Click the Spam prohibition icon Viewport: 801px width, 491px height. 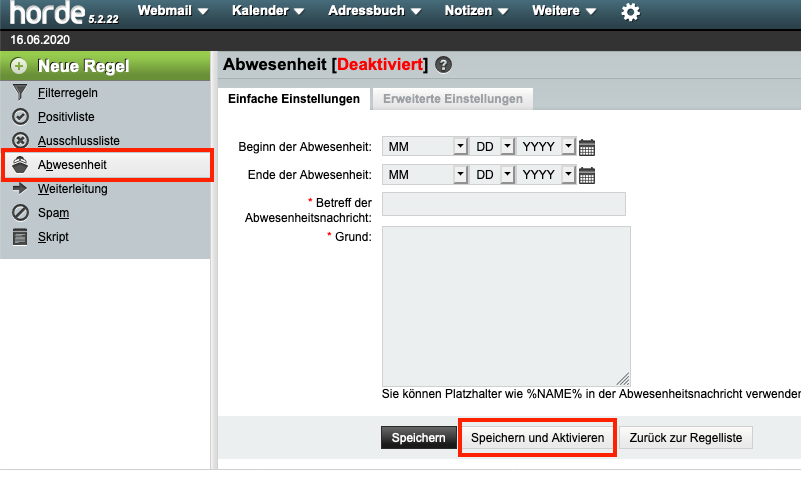point(20,213)
